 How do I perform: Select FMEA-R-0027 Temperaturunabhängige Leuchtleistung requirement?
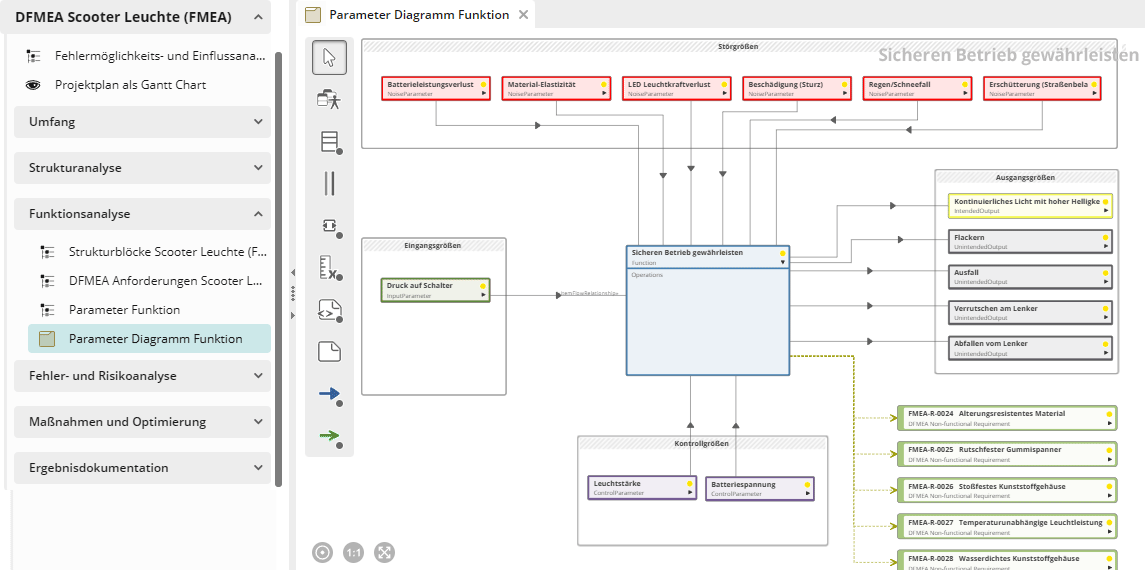pyautogui.click(x=1007, y=527)
